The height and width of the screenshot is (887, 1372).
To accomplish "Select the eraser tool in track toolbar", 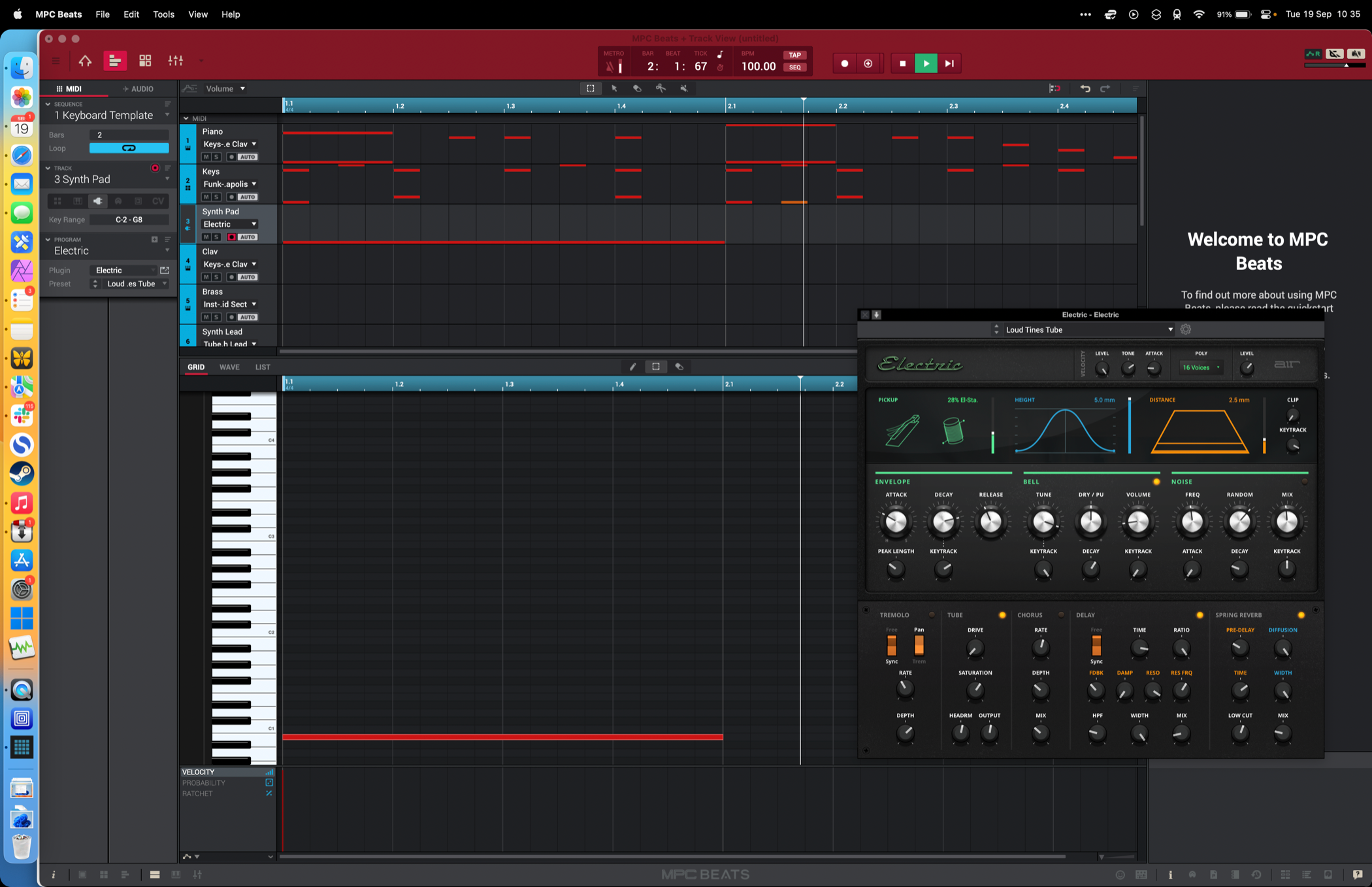I will (x=638, y=88).
